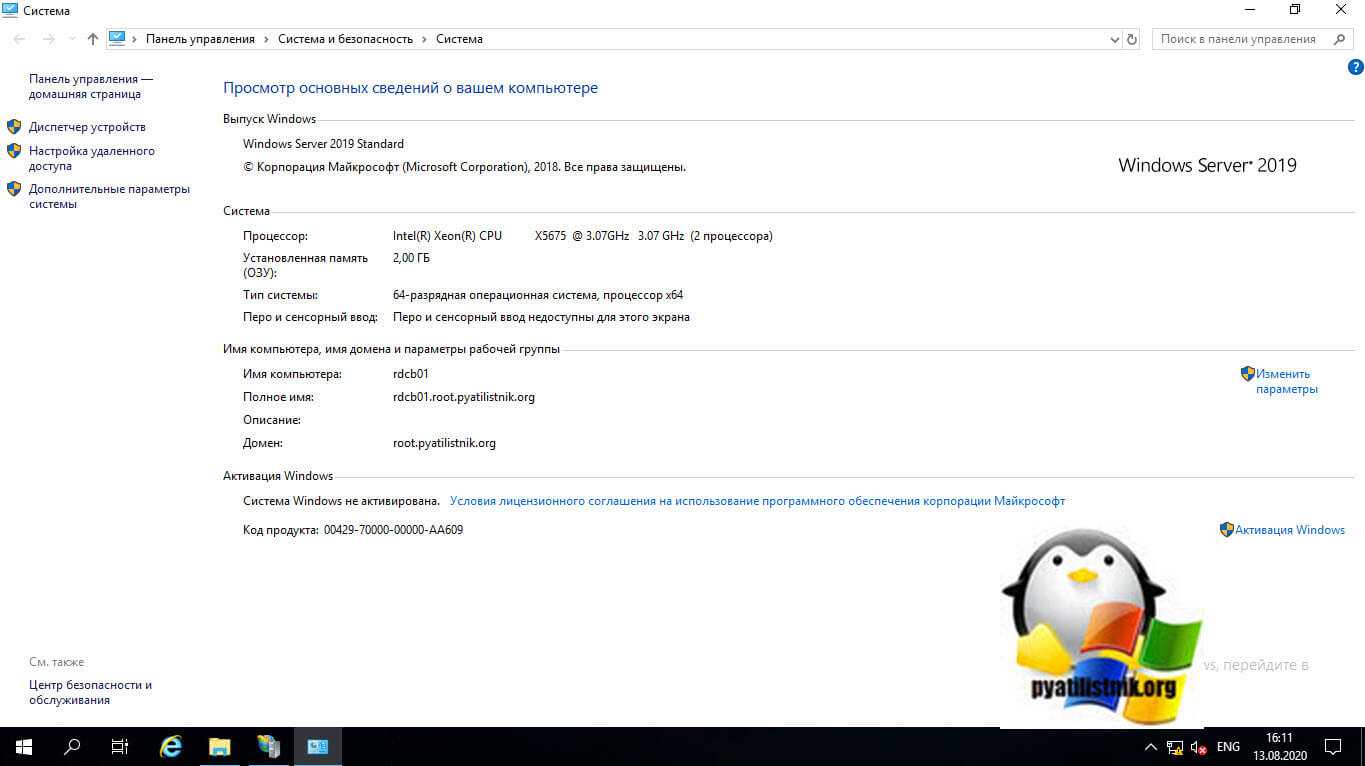Open Internet Explorer from the taskbar
The width and height of the screenshot is (1365, 766).
(172, 746)
